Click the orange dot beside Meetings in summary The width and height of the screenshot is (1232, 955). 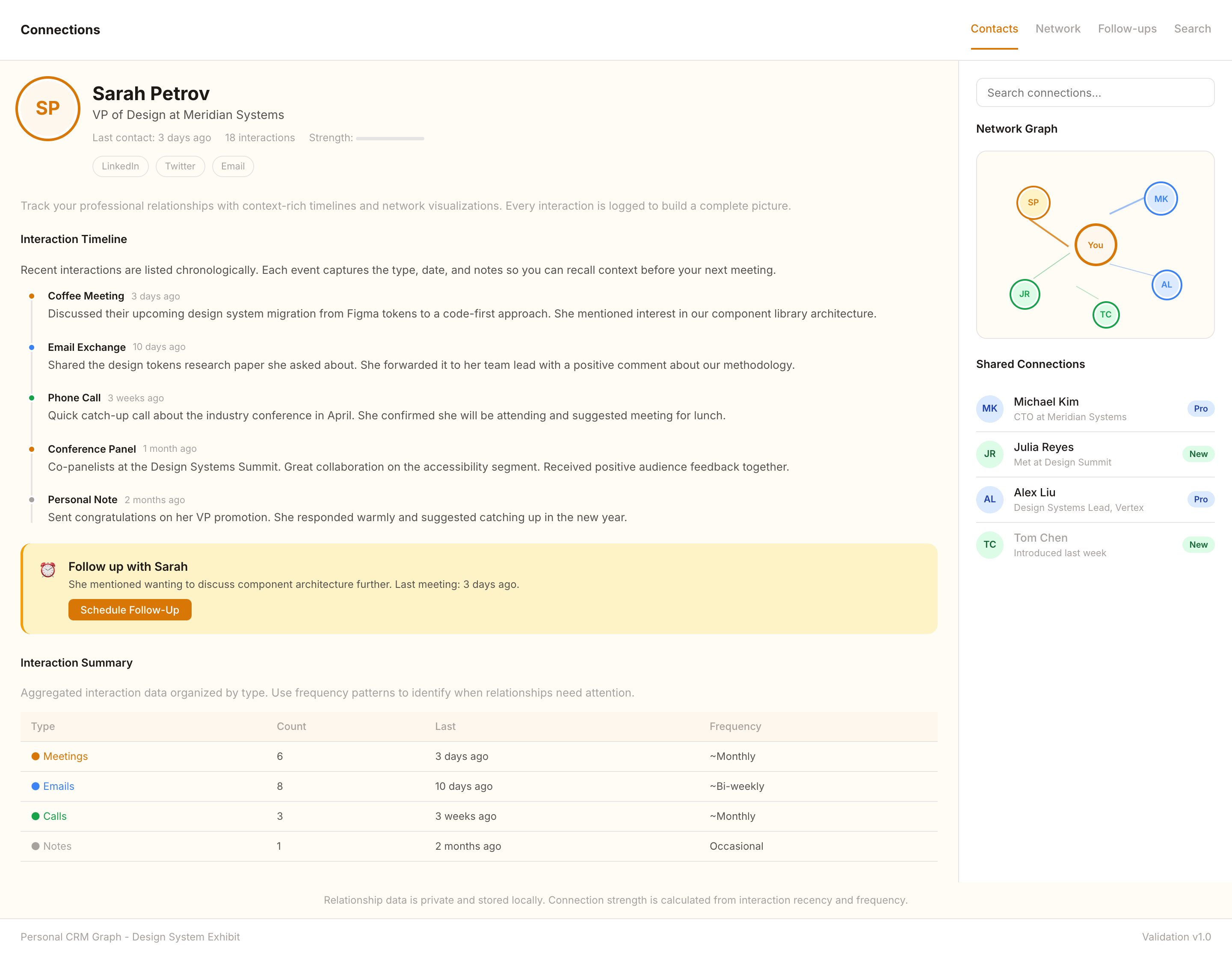(x=36, y=756)
